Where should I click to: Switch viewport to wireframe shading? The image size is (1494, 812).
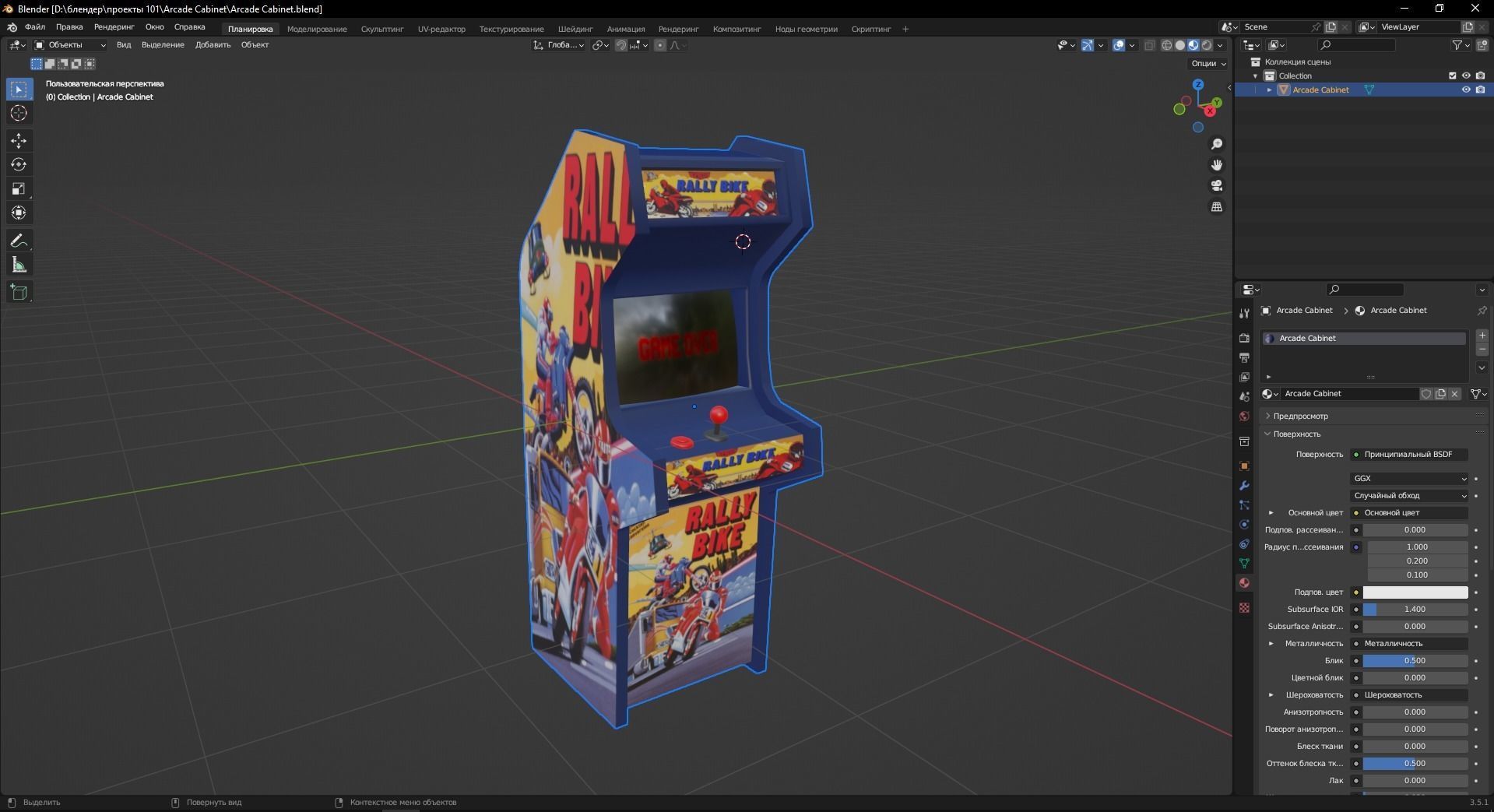click(1166, 45)
